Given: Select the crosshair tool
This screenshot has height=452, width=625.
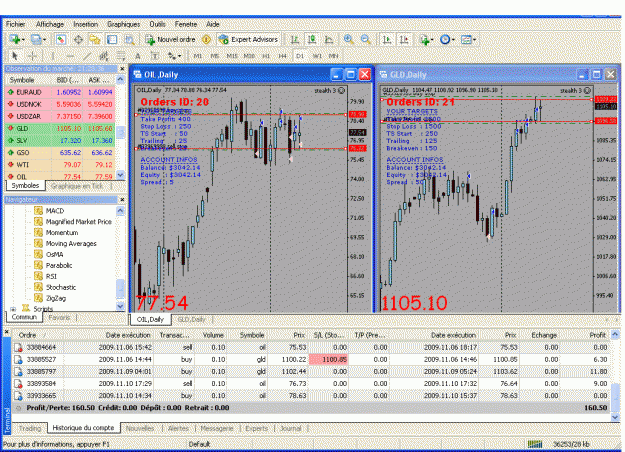Looking at the screenshot, I should click(32, 56).
